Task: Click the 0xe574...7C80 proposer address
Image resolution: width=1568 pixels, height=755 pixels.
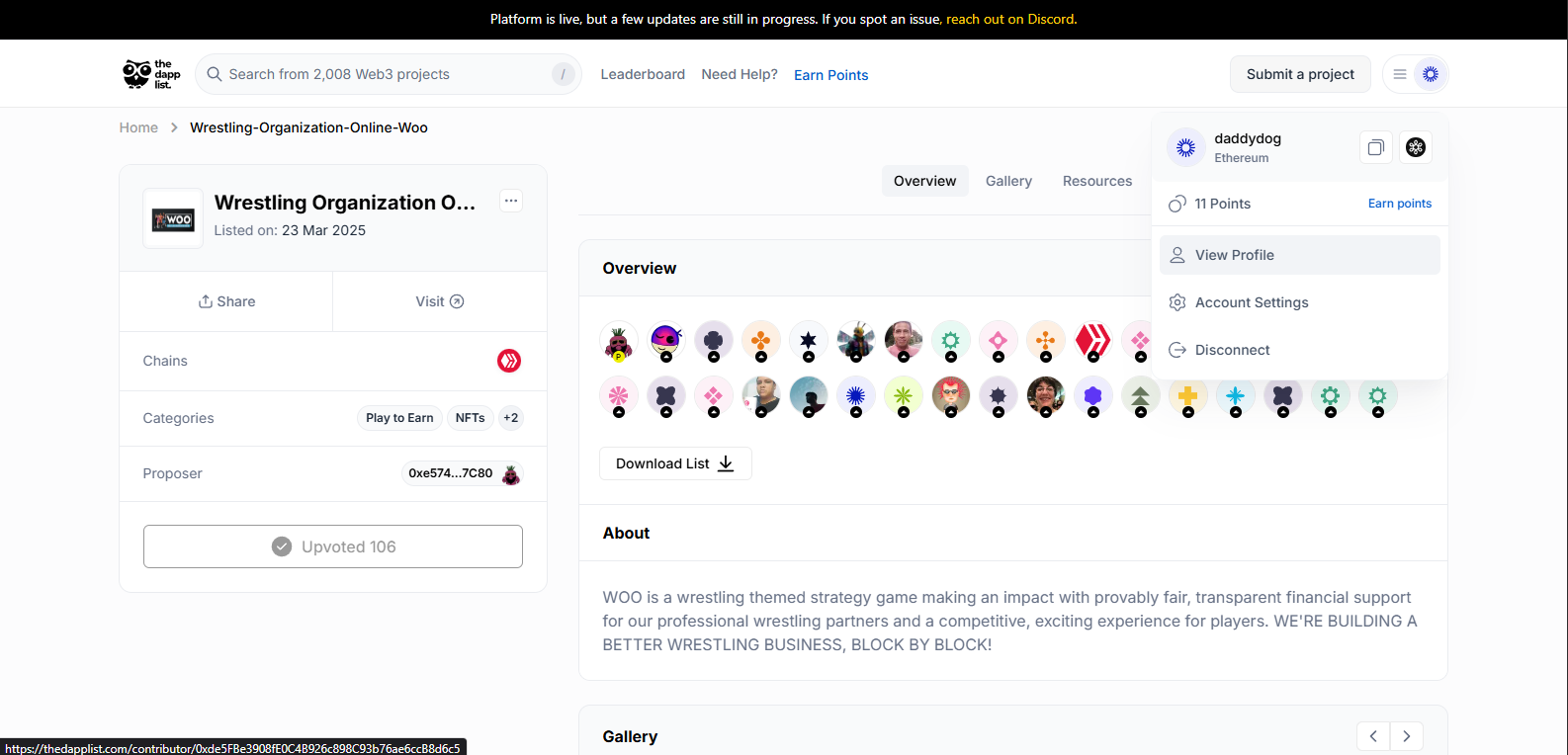Action: [x=451, y=473]
